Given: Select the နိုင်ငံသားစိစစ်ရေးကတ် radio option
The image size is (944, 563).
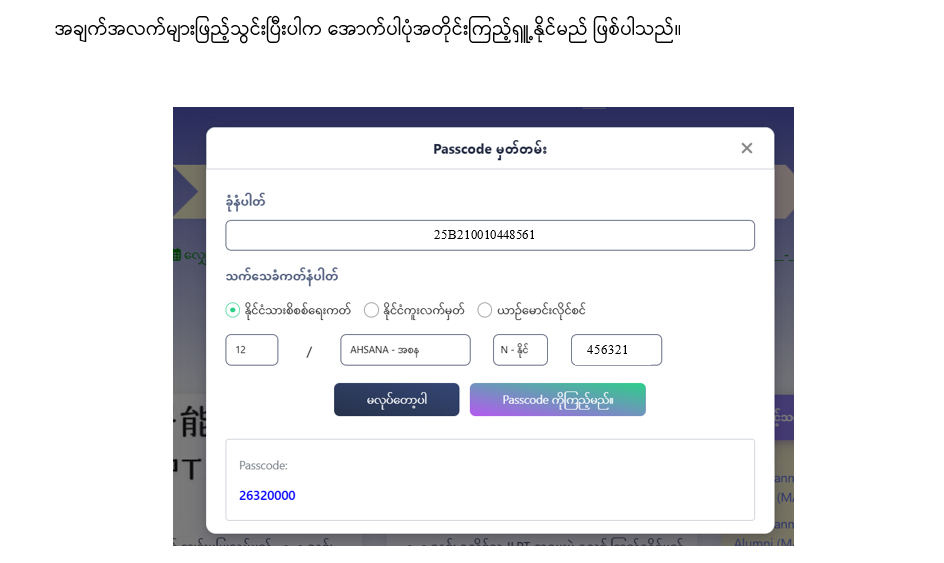Looking at the screenshot, I should [233, 310].
